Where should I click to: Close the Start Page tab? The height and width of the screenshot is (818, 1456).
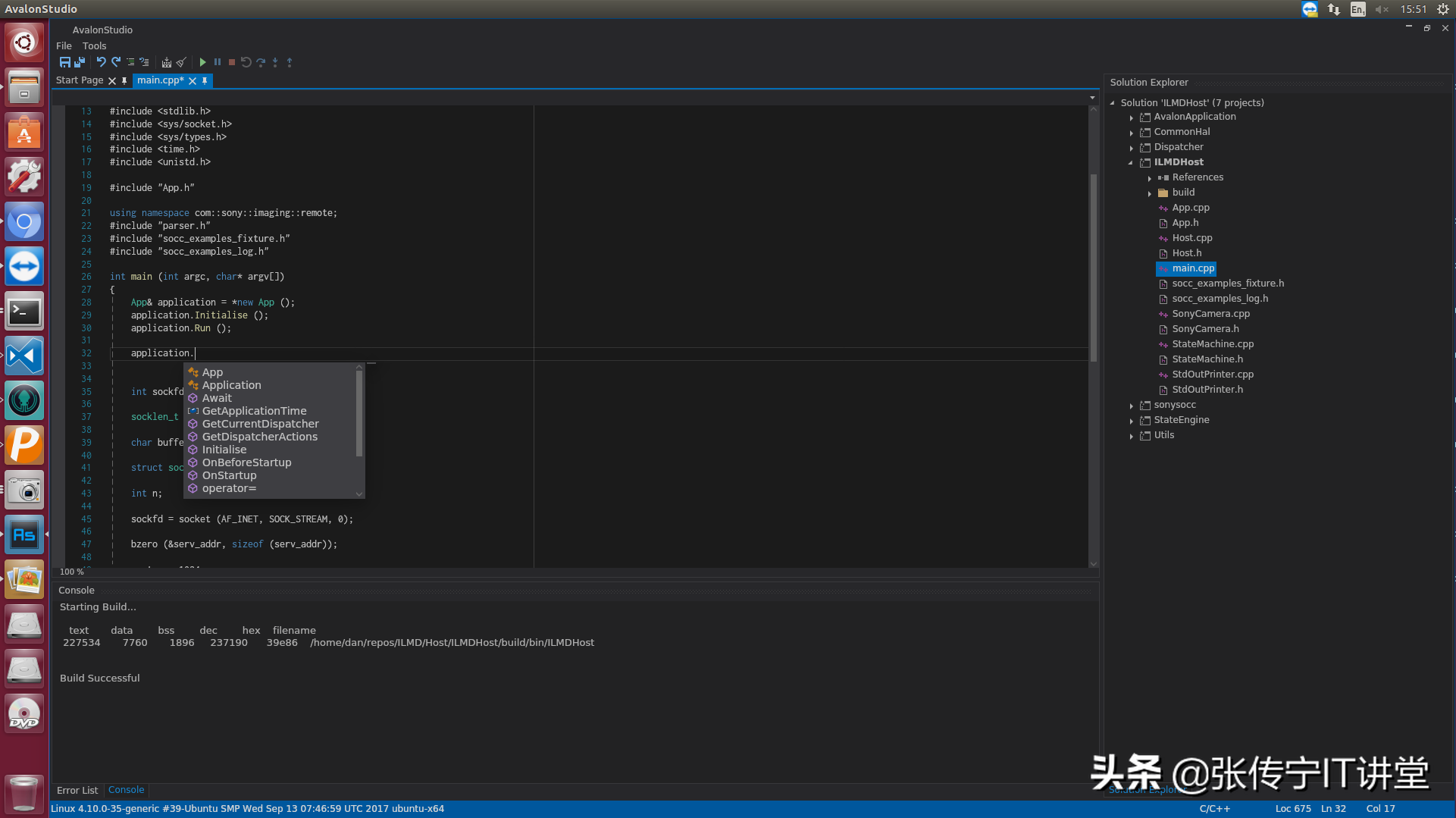[x=112, y=80]
